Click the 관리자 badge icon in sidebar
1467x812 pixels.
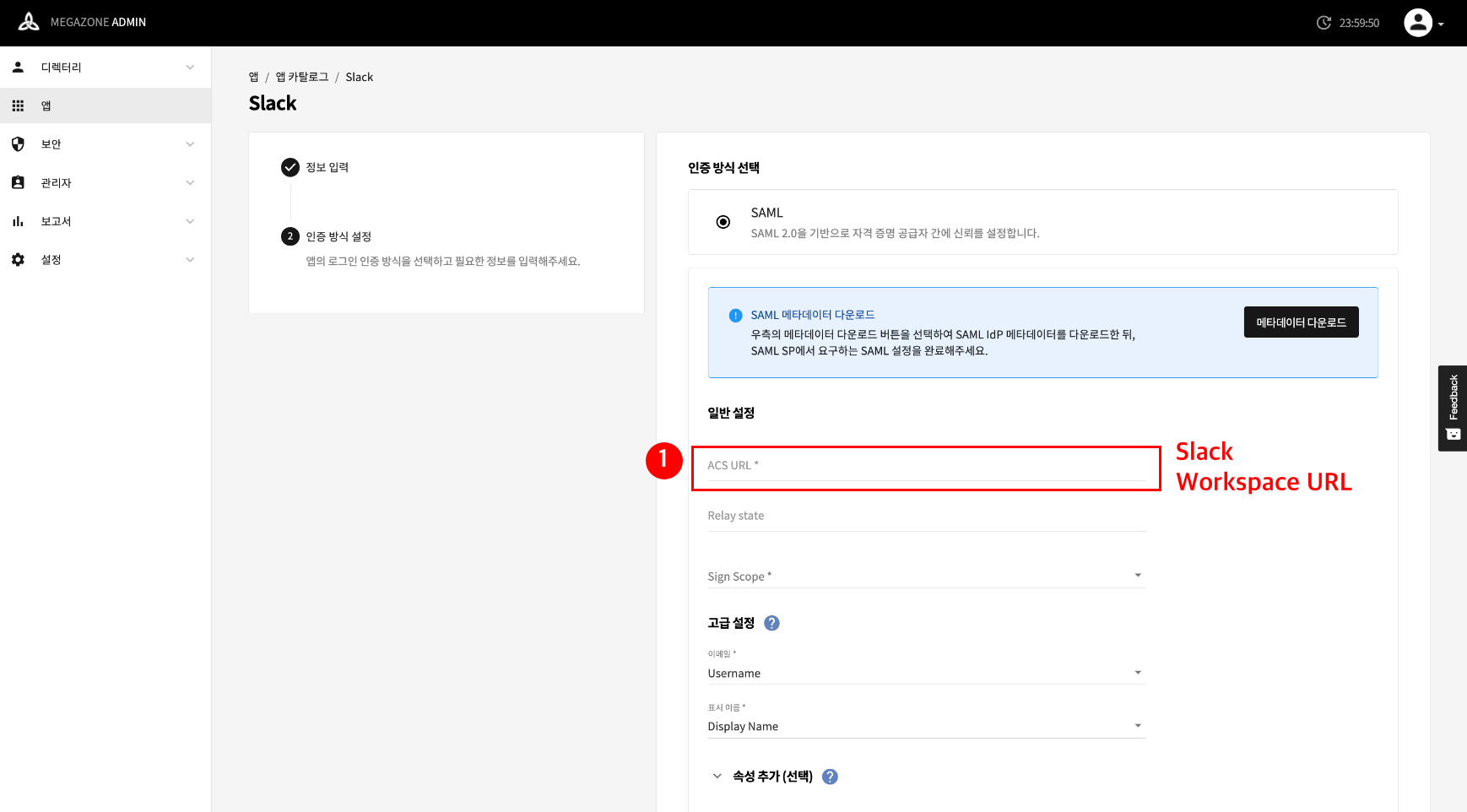tap(18, 182)
